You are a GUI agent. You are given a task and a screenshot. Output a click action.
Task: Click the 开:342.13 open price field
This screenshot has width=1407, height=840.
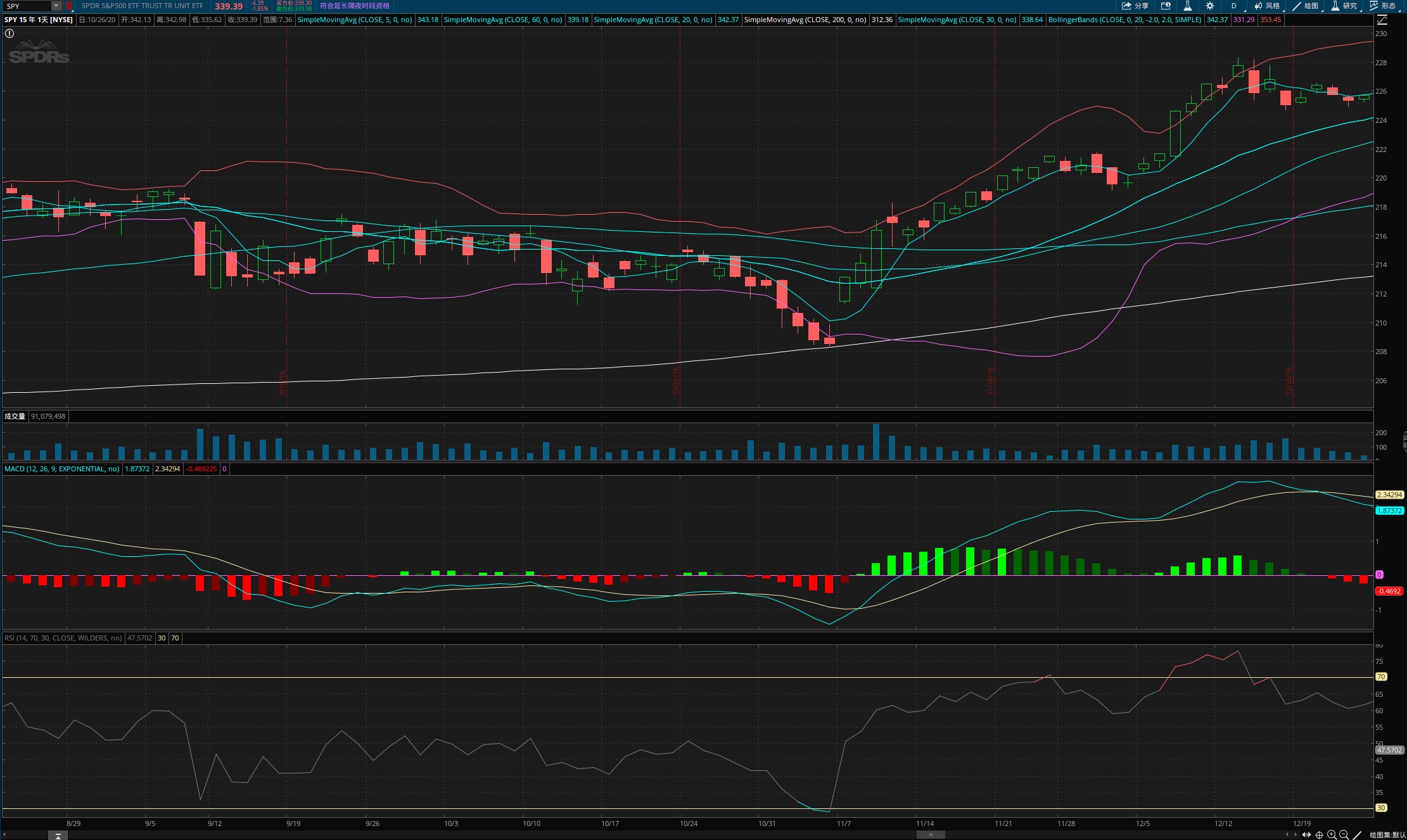click(x=136, y=20)
